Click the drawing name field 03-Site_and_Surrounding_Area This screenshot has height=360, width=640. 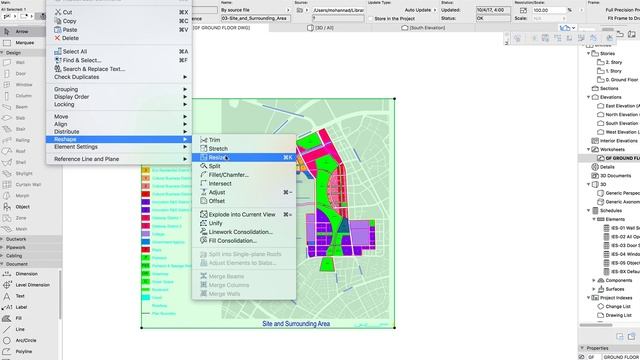point(256,18)
